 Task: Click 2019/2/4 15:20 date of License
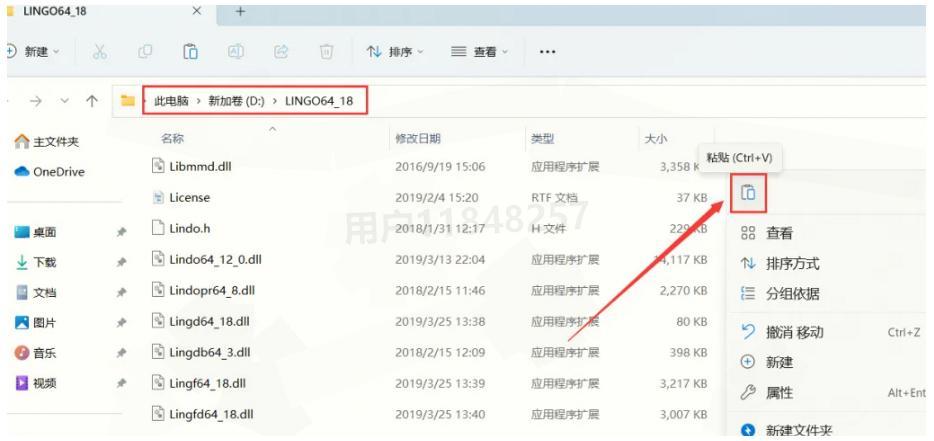[435, 197]
